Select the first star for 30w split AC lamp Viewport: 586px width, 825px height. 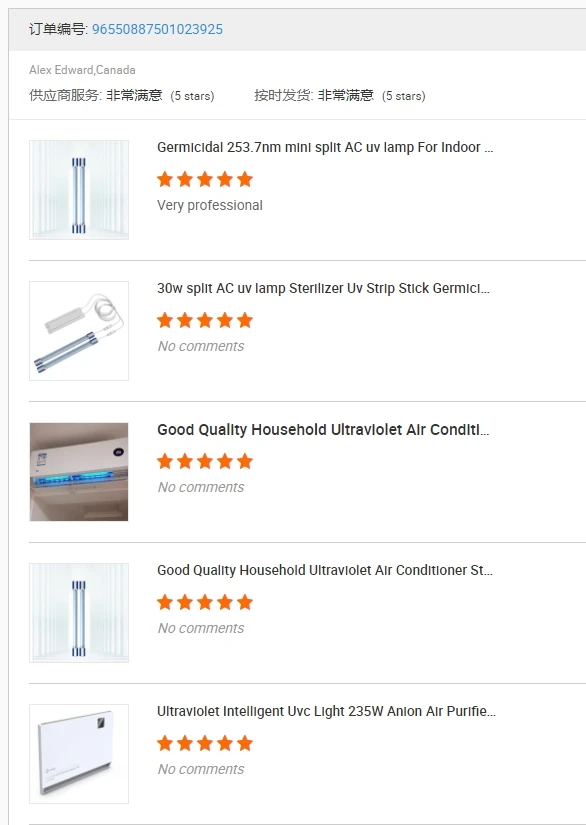point(164,320)
